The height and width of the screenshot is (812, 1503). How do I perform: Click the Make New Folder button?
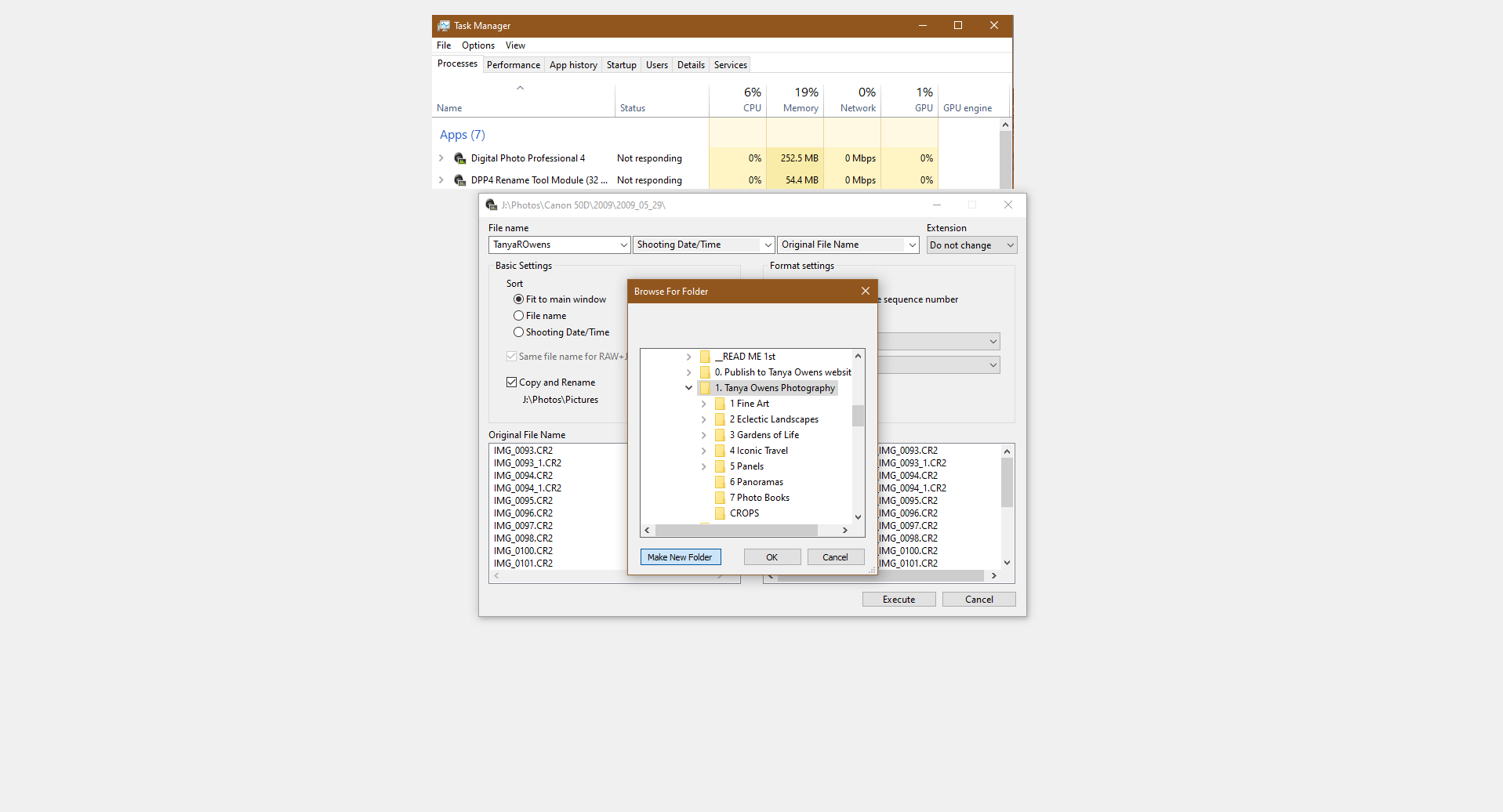(680, 557)
